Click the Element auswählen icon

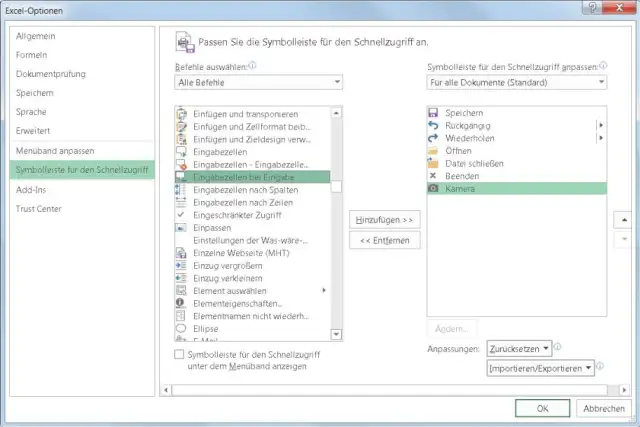(x=181, y=291)
